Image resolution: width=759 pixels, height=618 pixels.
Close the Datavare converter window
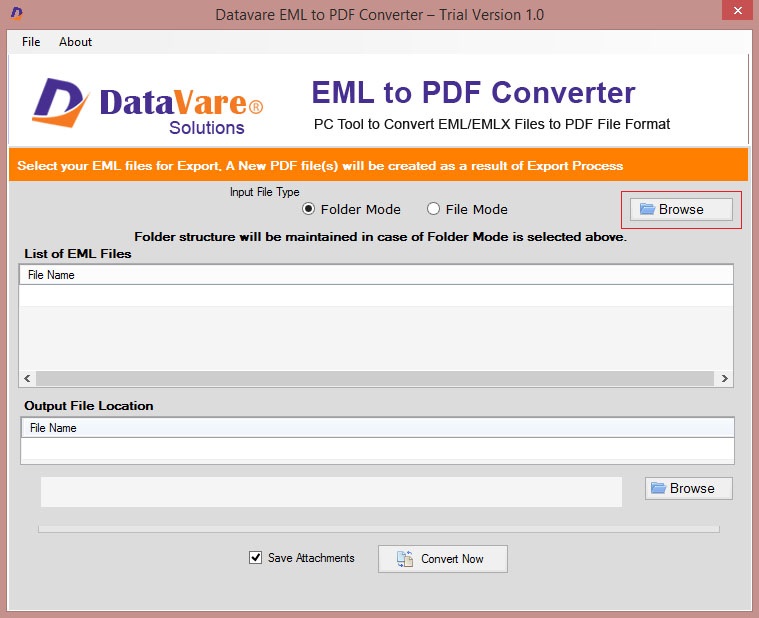click(x=738, y=10)
